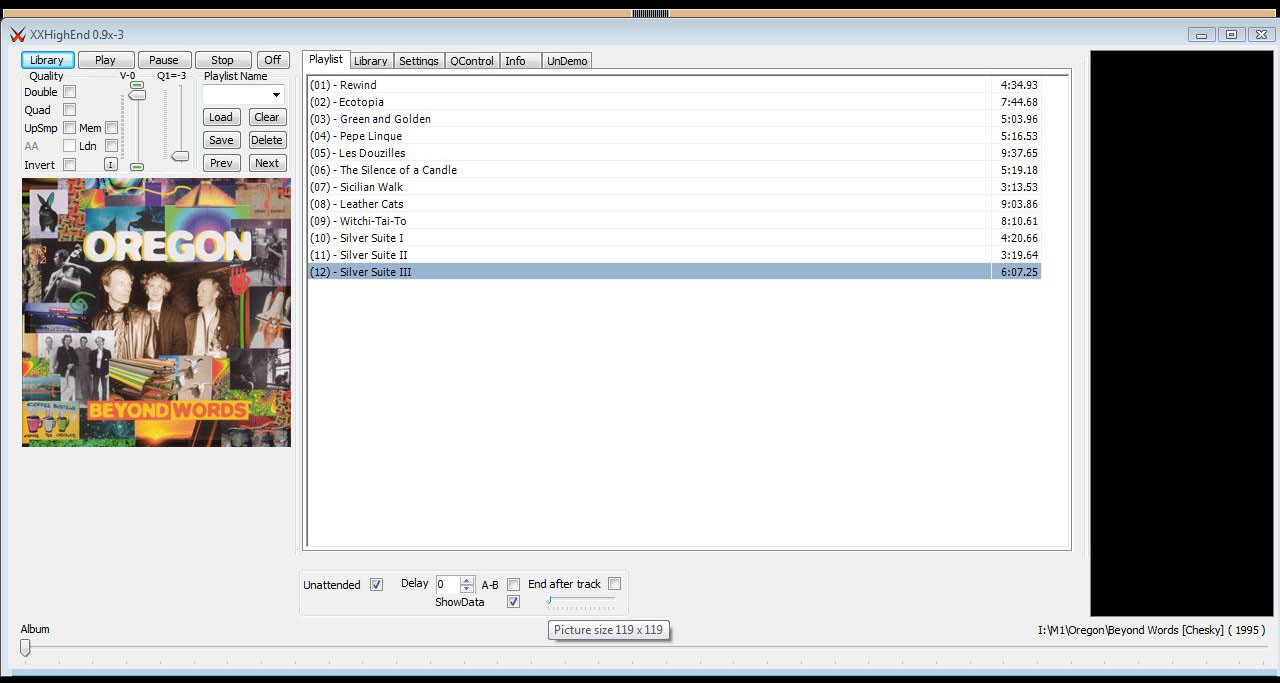Click the Delay number input field
Screen dimensions: 1280x683
click(447, 585)
